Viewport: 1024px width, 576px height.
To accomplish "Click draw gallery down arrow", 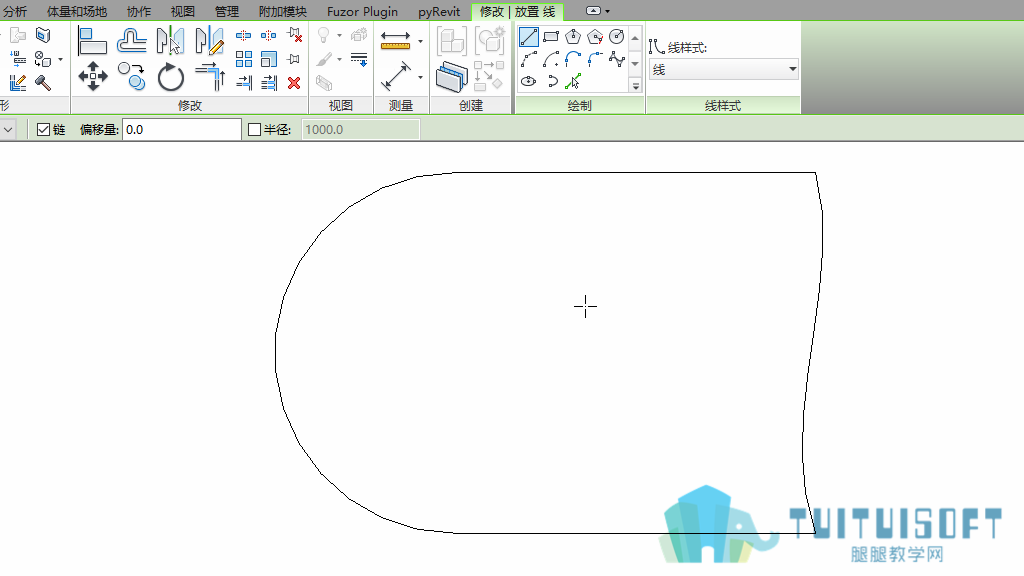I will point(635,63).
